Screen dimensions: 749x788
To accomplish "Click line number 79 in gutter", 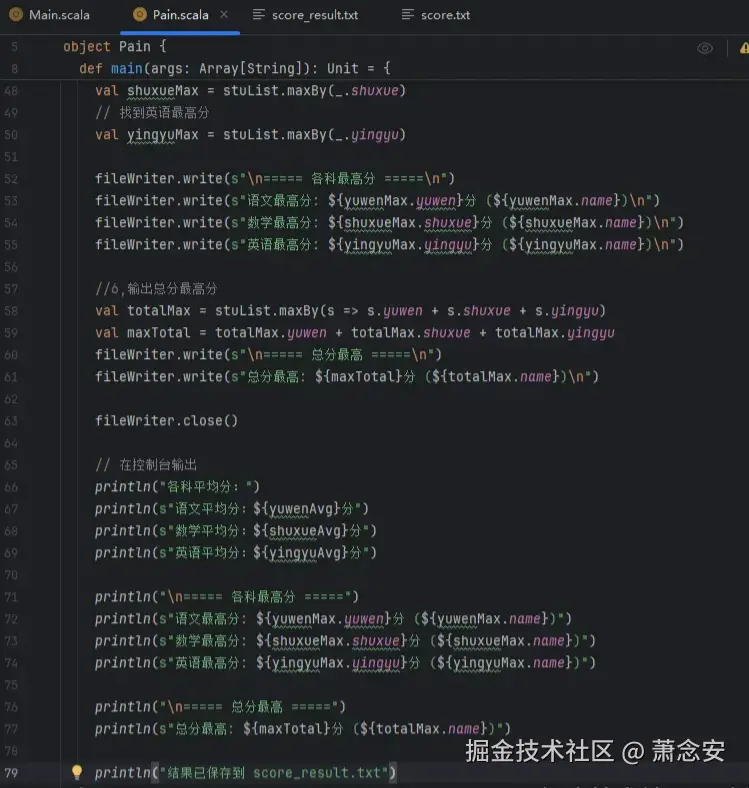I will [11, 772].
